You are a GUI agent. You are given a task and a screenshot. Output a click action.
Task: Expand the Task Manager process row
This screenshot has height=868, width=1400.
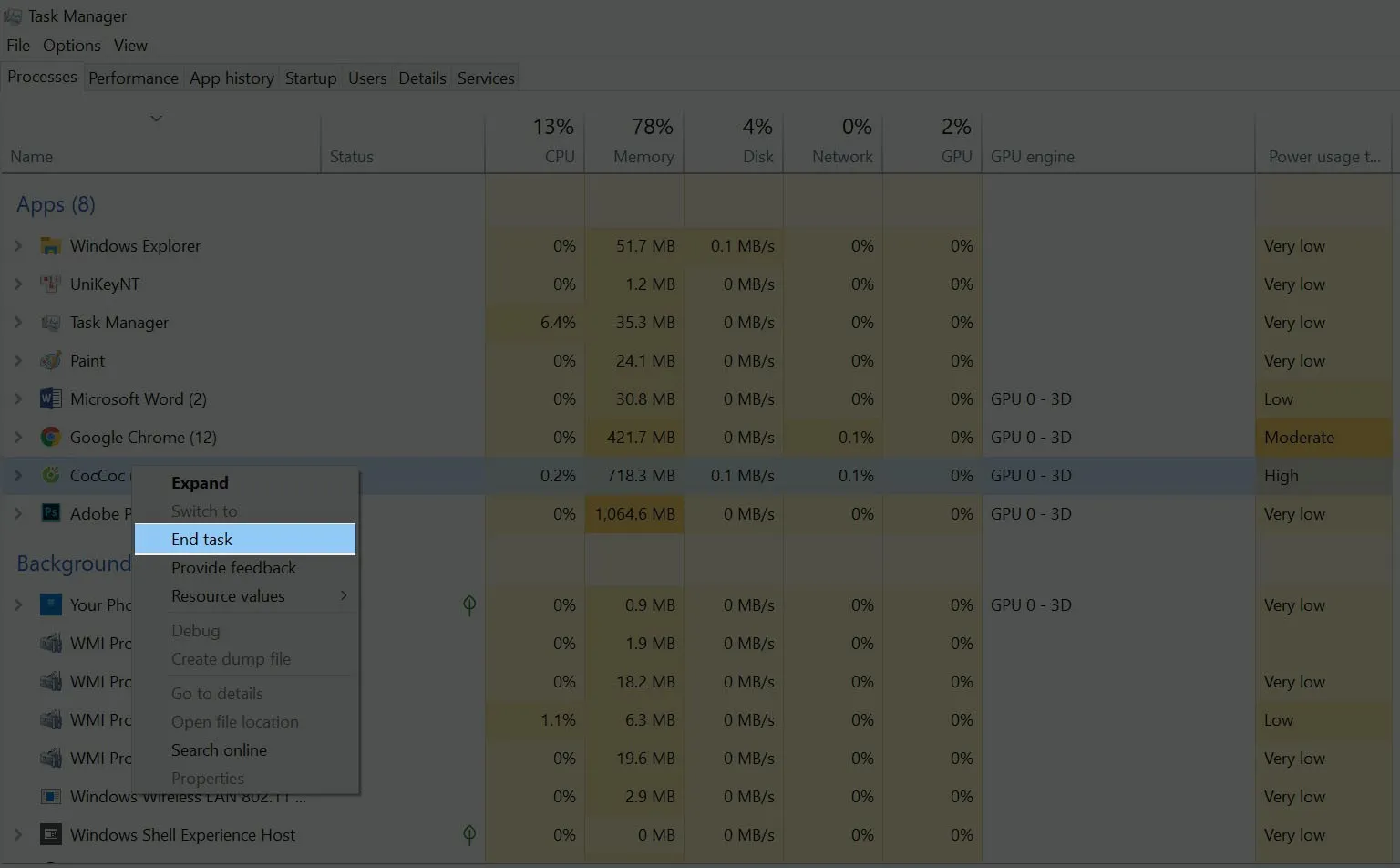pyautogui.click(x=17, y=323)
